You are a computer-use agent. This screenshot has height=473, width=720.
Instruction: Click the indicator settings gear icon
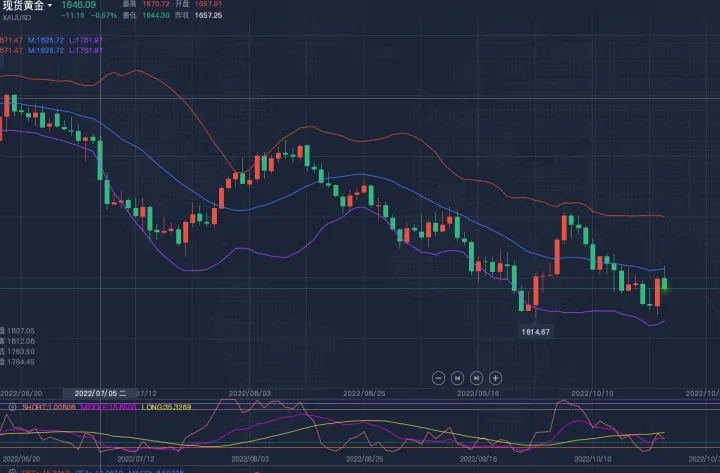[10, 407]
